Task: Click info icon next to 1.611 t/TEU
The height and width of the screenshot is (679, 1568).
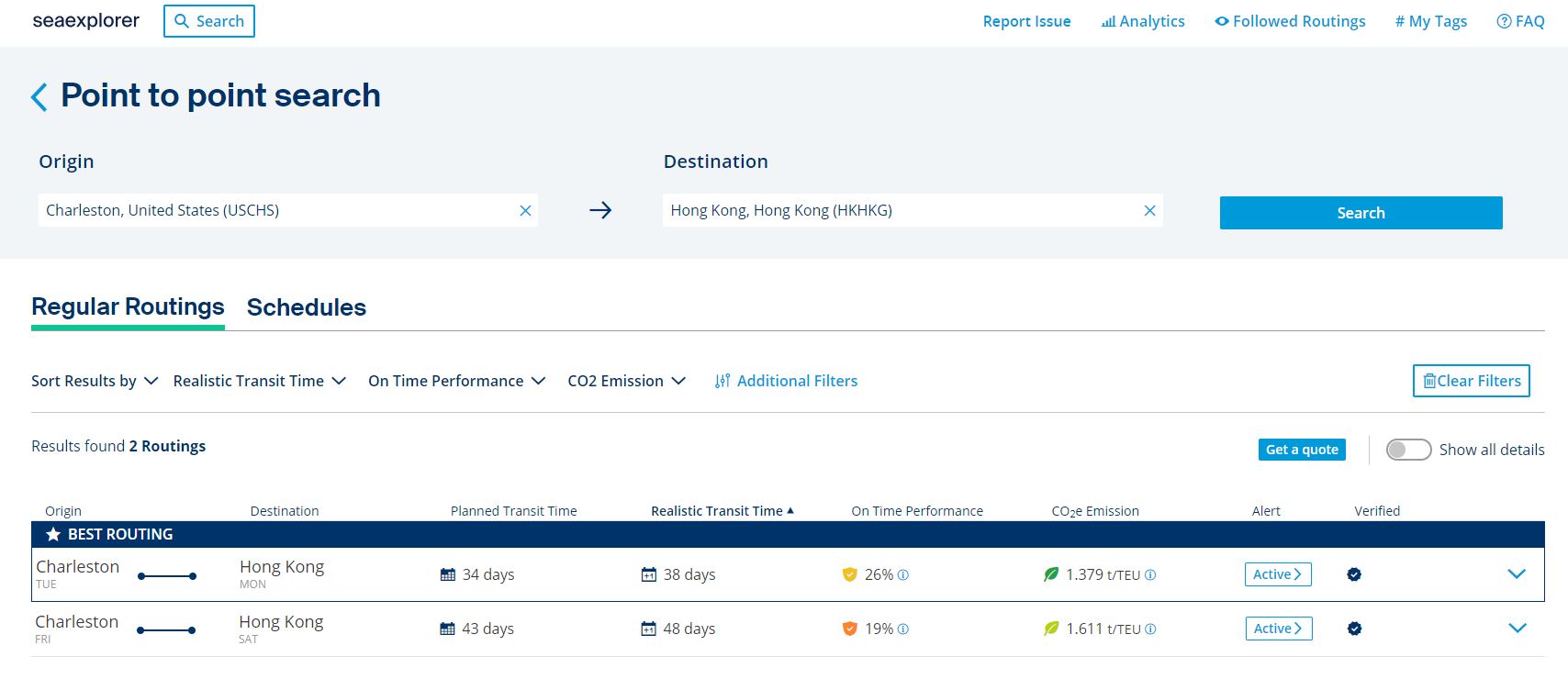Action: pyautogui.click(x=1150, y=629)
